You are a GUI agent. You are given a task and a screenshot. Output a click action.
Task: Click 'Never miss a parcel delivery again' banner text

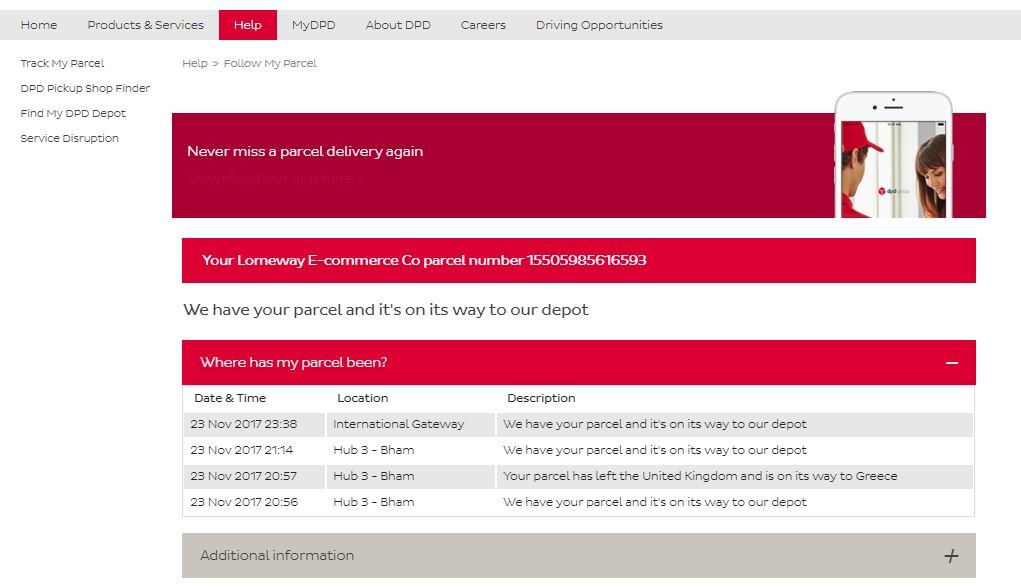click(305, 151)
